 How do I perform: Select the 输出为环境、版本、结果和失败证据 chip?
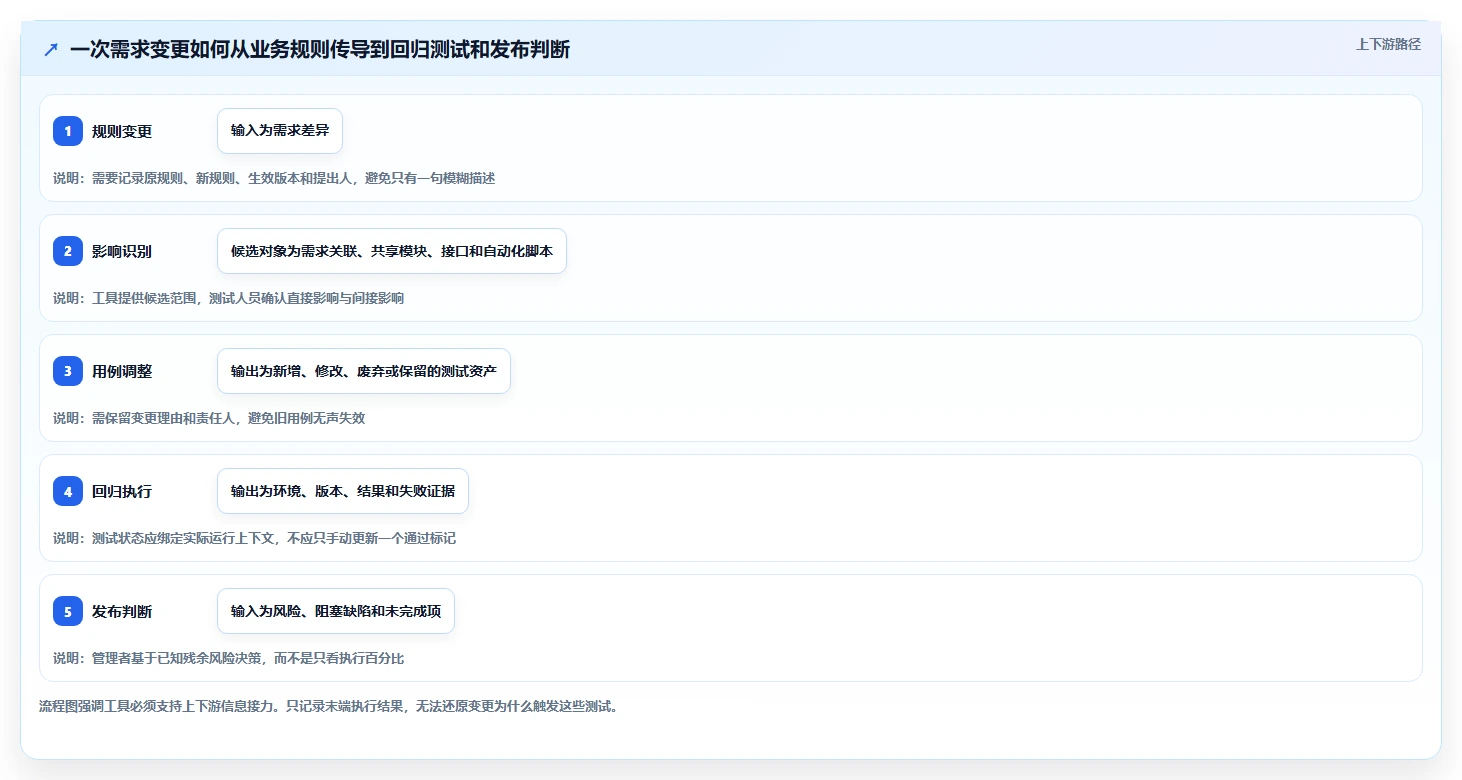(x=343, y=491)
